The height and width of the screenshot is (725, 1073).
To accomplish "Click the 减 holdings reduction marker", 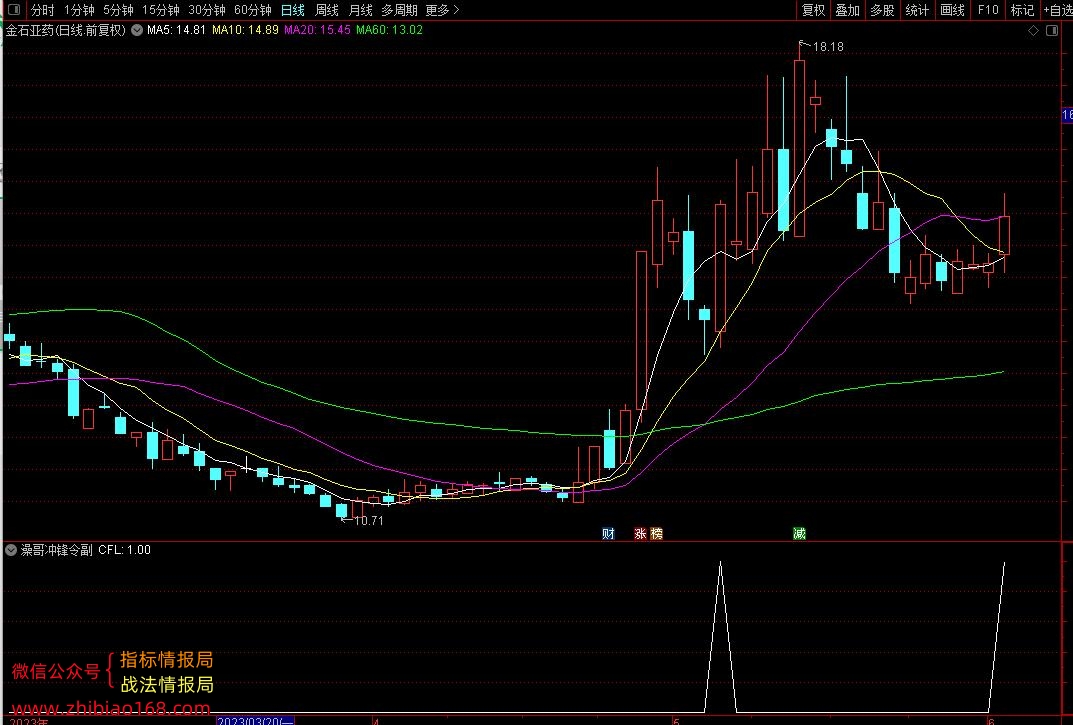I will tap(799, 533).
